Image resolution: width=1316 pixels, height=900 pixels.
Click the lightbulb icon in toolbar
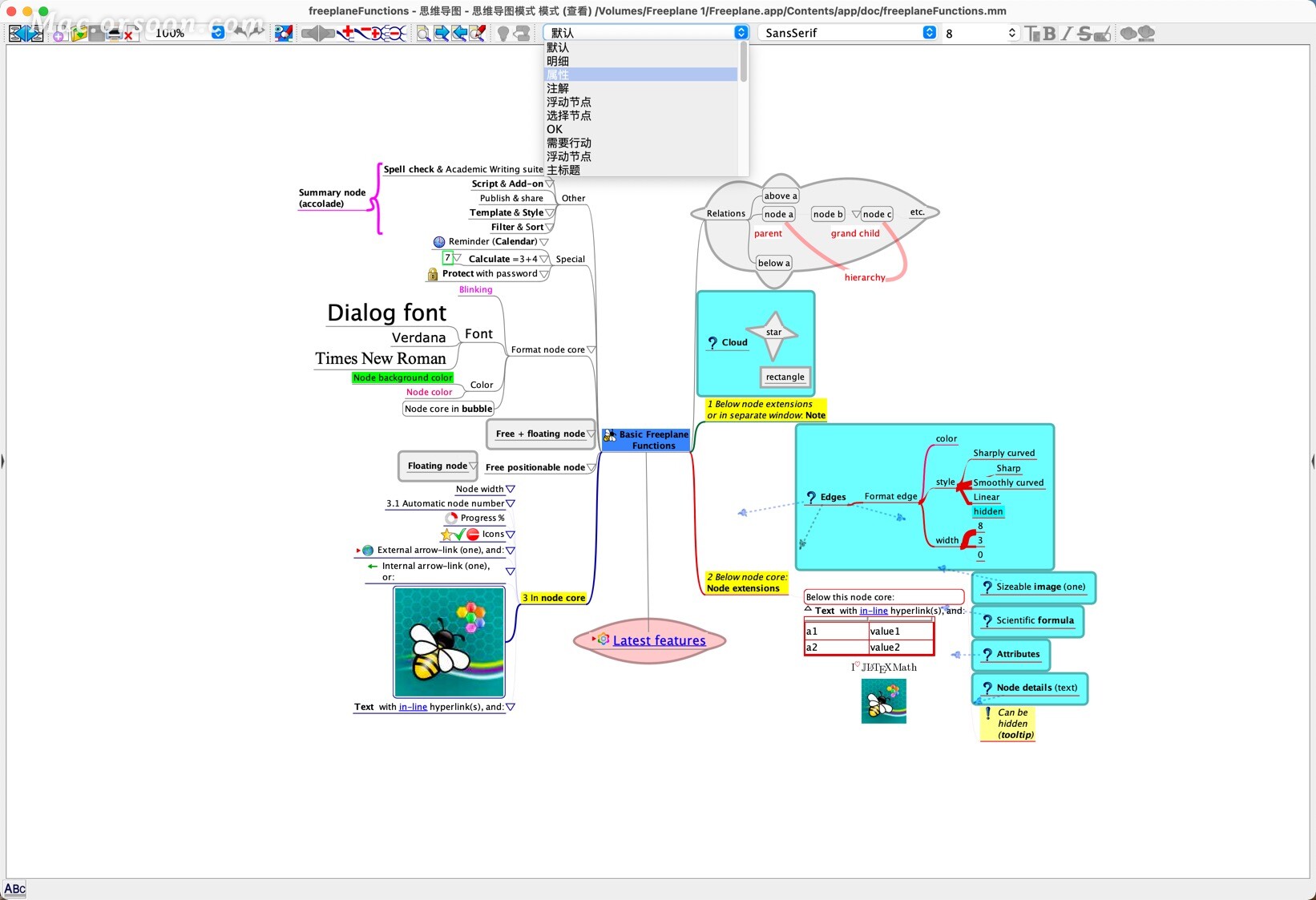[x=503, y=33]
